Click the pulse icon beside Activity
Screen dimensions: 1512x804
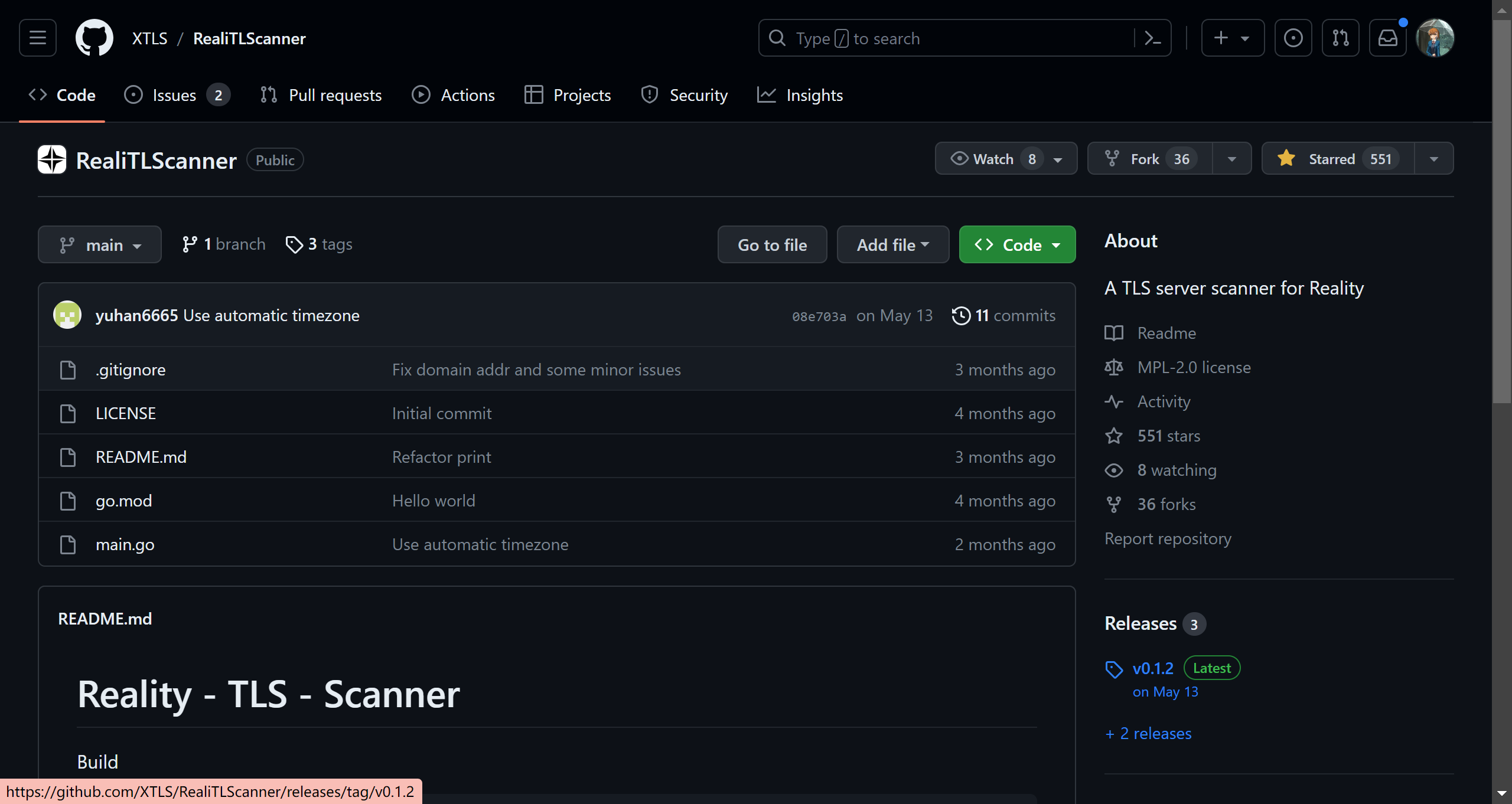tap(1114, 402)
